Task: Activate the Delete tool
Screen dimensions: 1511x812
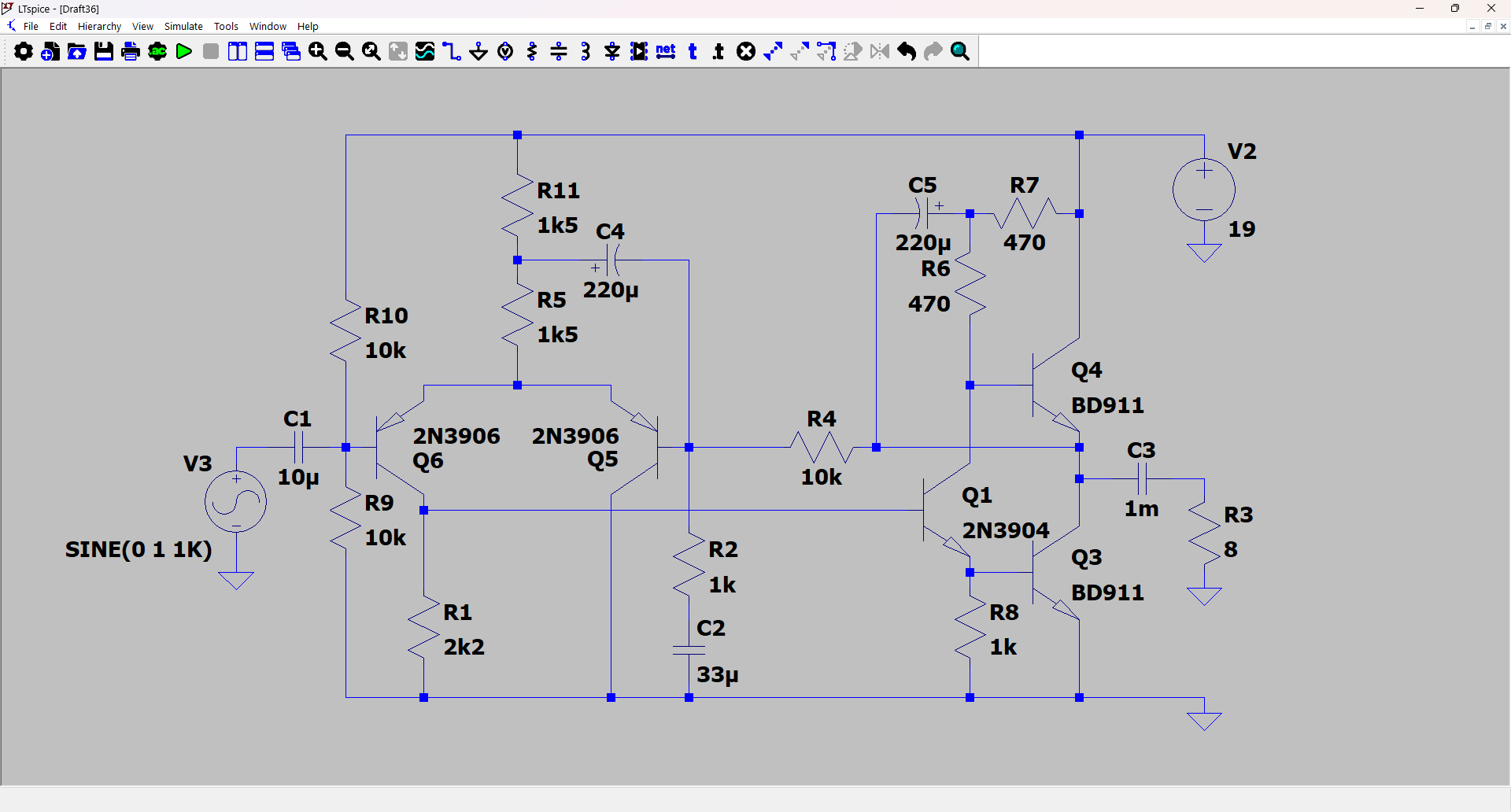Action: tap(746, 52)
